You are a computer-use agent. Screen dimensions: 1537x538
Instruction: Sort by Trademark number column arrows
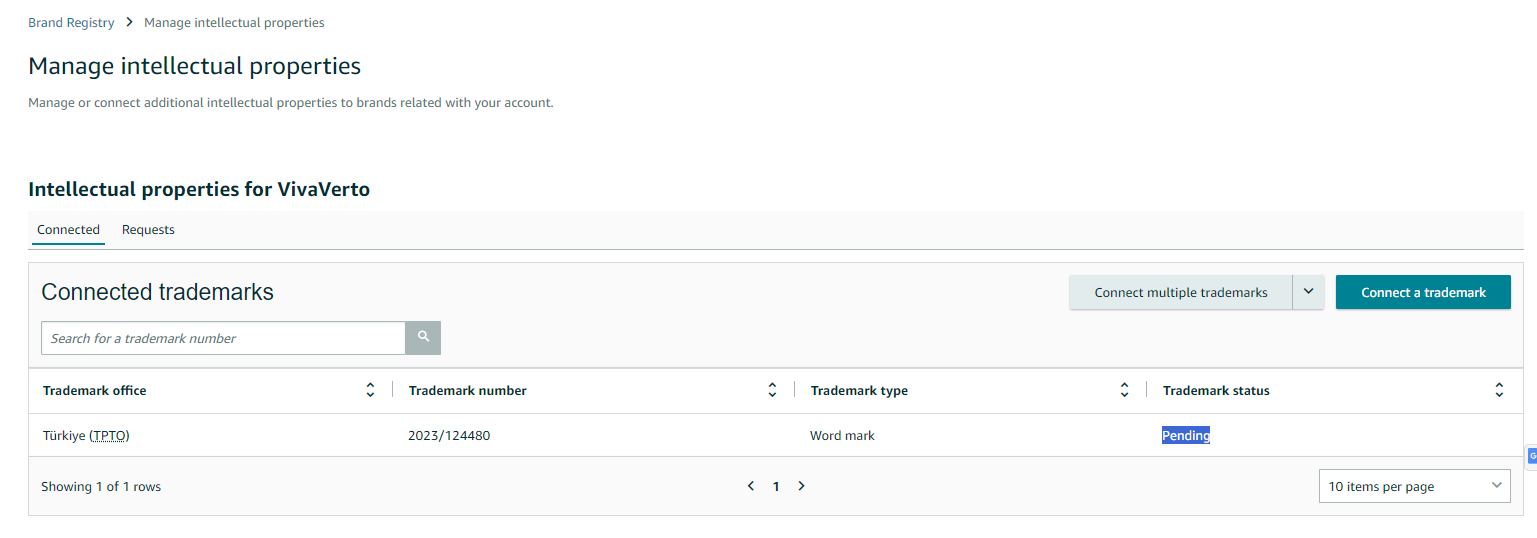click(x=772, y=391)
